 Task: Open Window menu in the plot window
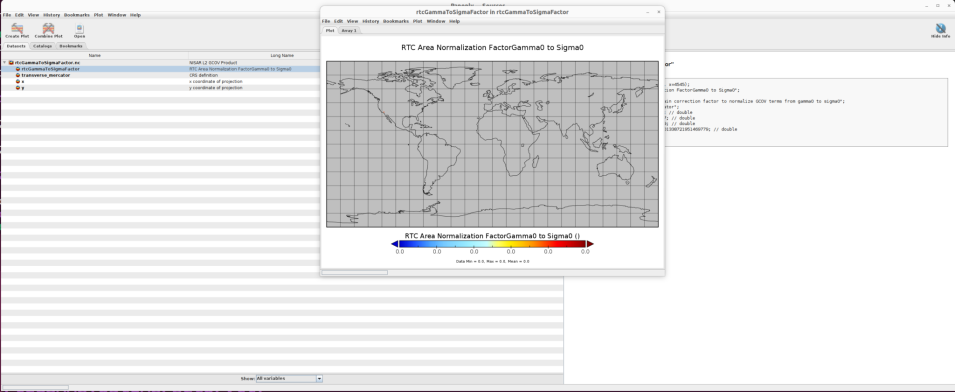435,21
